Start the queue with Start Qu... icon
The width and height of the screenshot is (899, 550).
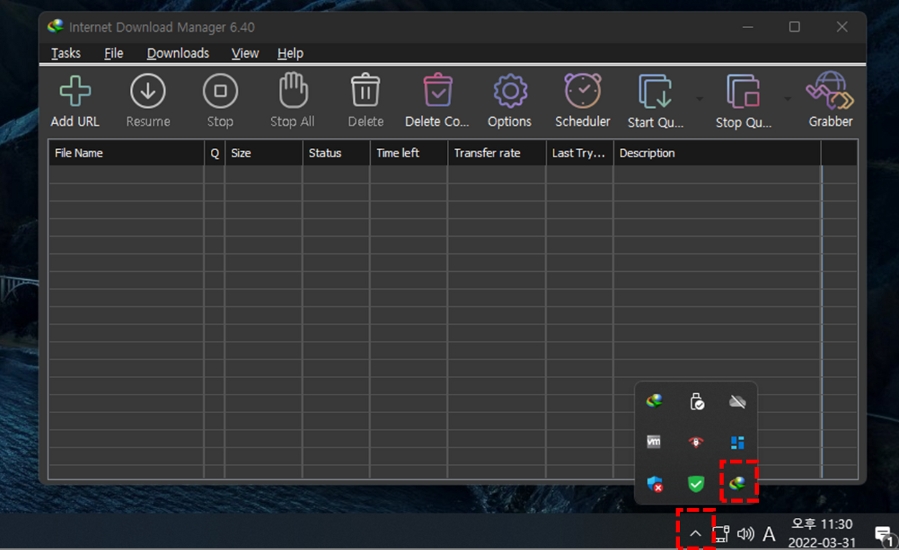(x=655, y=101)
